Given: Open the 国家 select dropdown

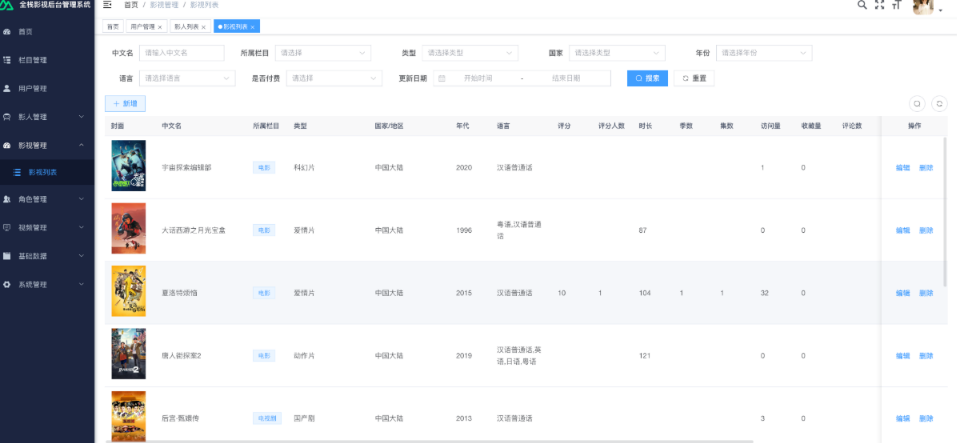Looking at the screenshot, I should [x=617, y=53].
